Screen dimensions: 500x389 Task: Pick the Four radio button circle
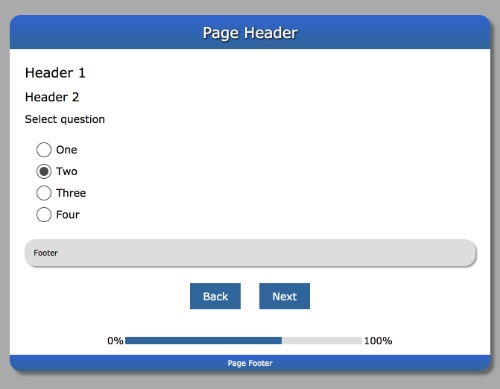click(44, 214)
